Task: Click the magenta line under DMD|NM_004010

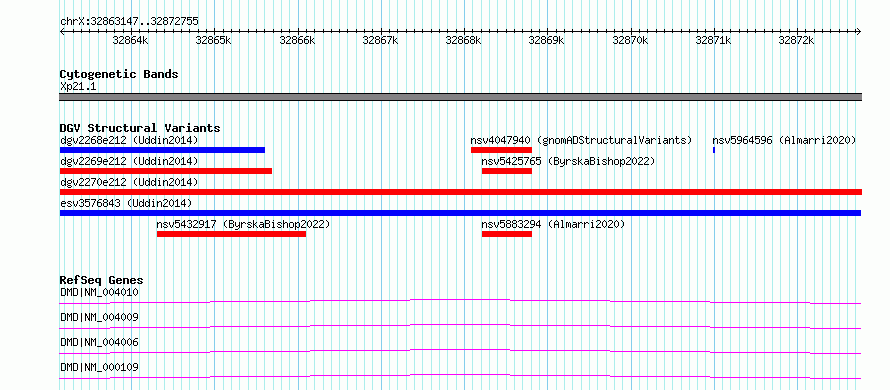Action: click(x=460, y=301)
